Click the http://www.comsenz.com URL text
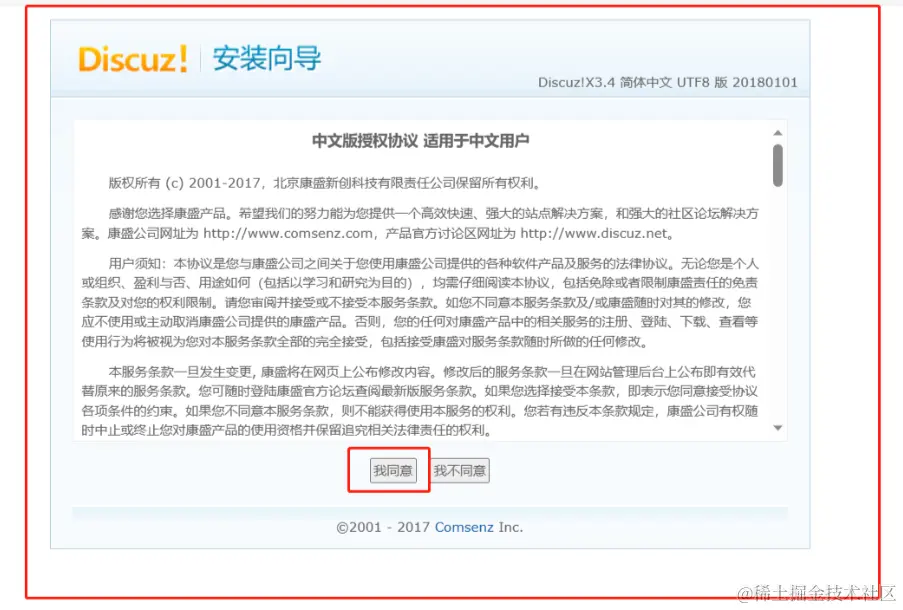 click(x=288, y=233)
